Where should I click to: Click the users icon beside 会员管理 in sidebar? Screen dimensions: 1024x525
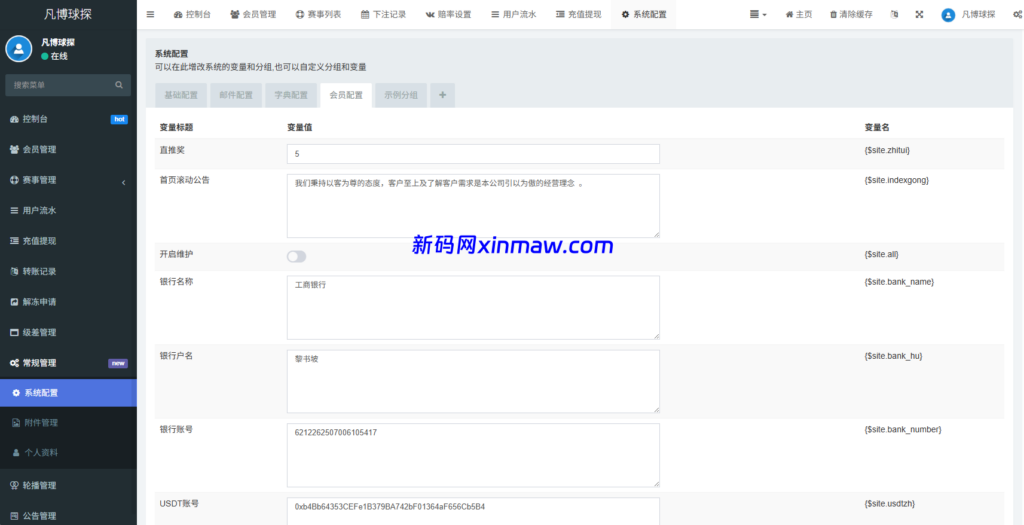(14, 150)
